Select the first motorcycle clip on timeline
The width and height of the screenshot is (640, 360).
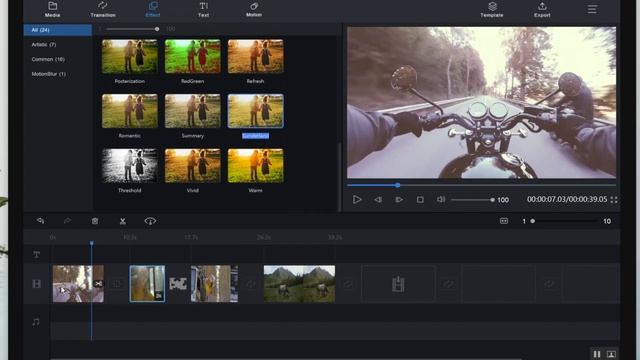coord(78,284)
